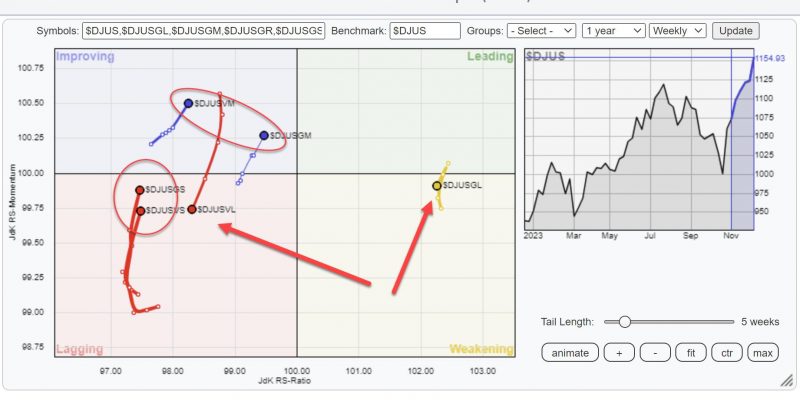
Task: Click the plus zoom-in button
Action: (619, 353)
